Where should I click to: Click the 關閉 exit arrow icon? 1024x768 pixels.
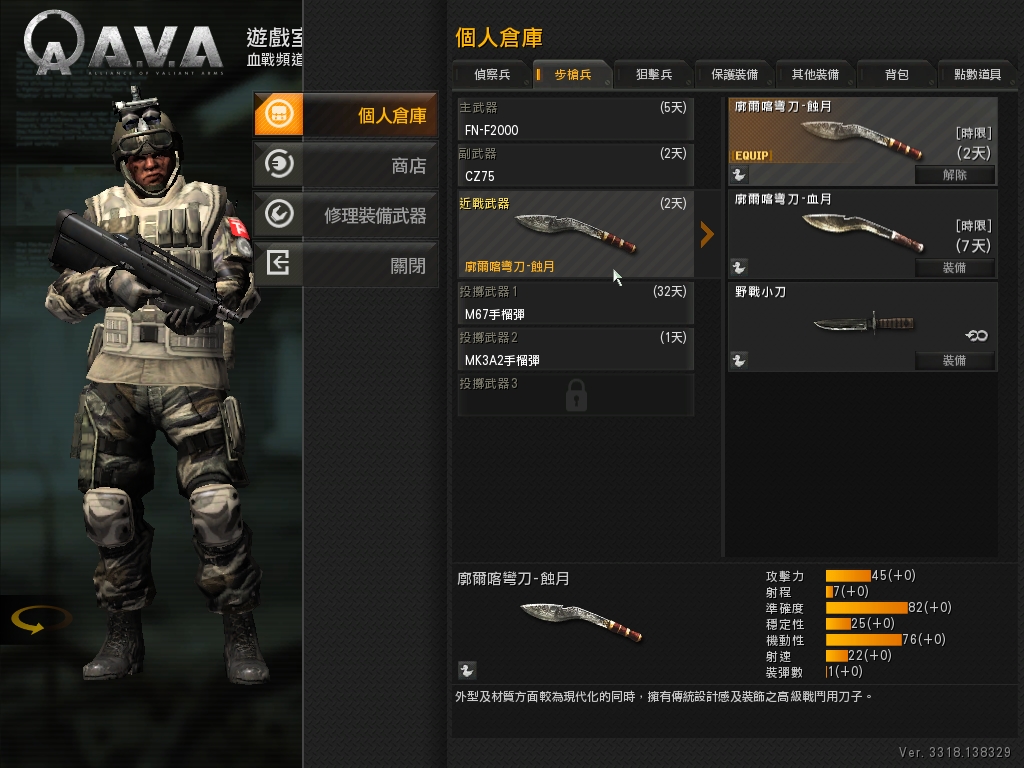coord(278,263)
